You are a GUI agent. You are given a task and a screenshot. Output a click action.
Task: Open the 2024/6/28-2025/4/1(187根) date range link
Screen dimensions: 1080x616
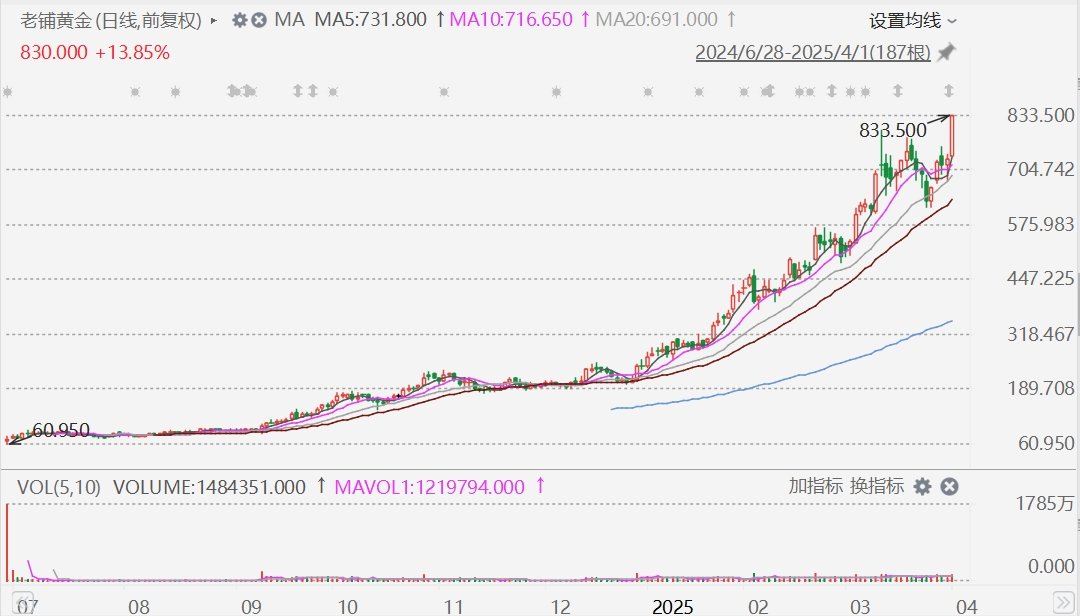click(813, 52)
